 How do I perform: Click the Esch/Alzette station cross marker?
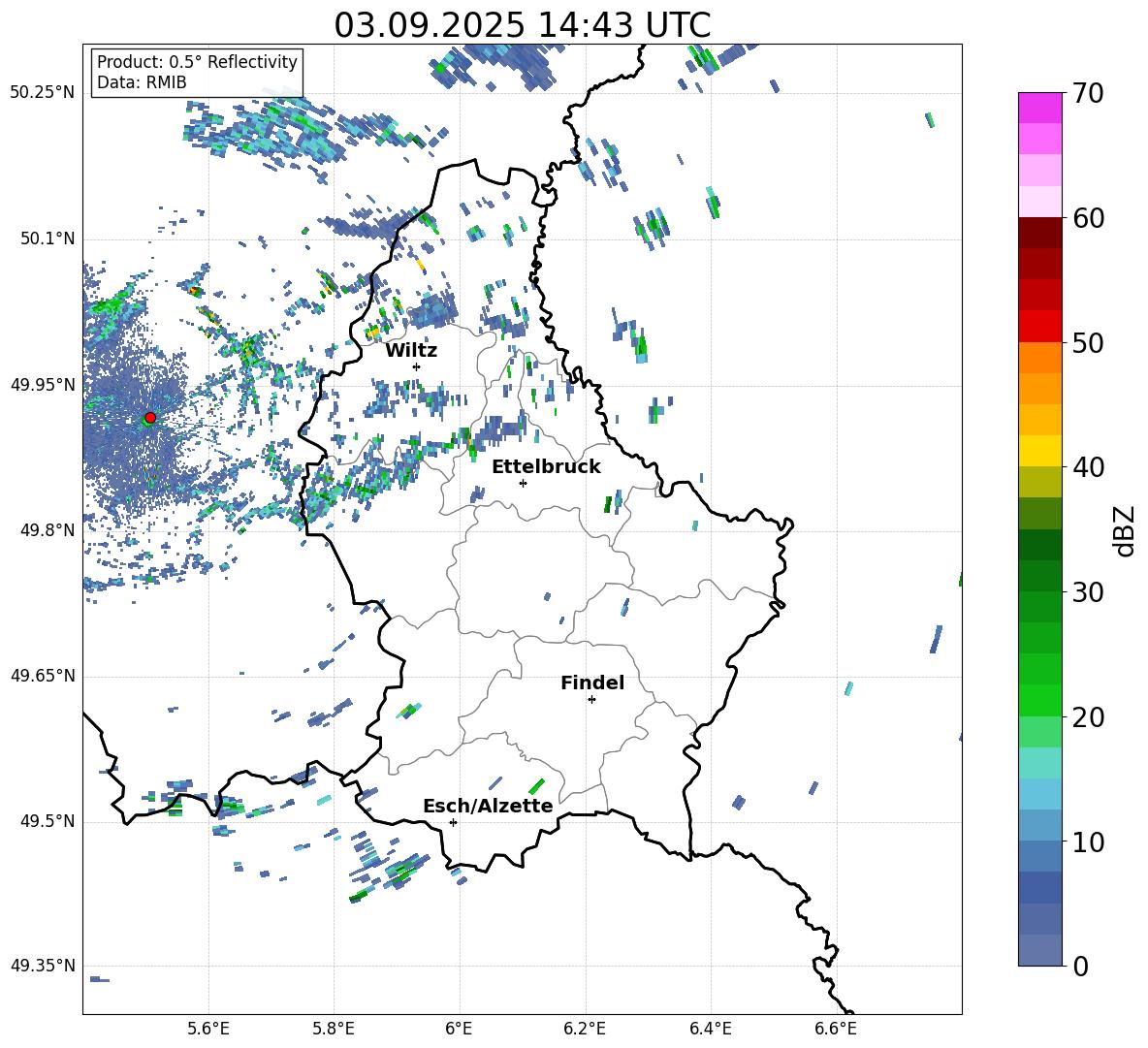[453, 822]
